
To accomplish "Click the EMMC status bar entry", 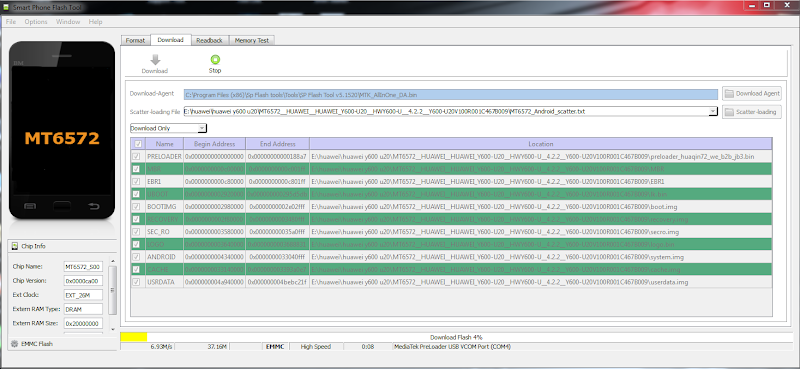I will tap(275, 347).
